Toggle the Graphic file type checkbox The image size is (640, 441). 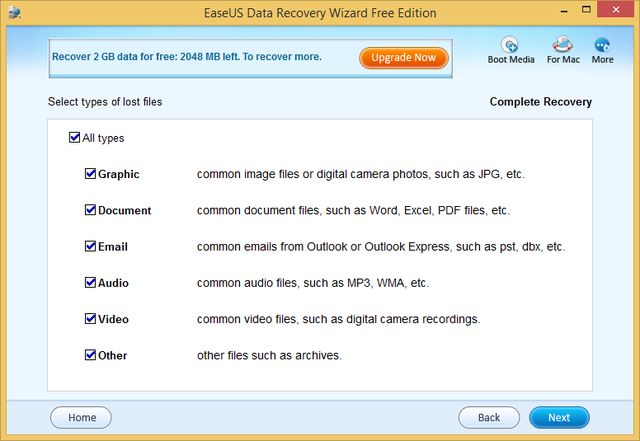(90, 174)
